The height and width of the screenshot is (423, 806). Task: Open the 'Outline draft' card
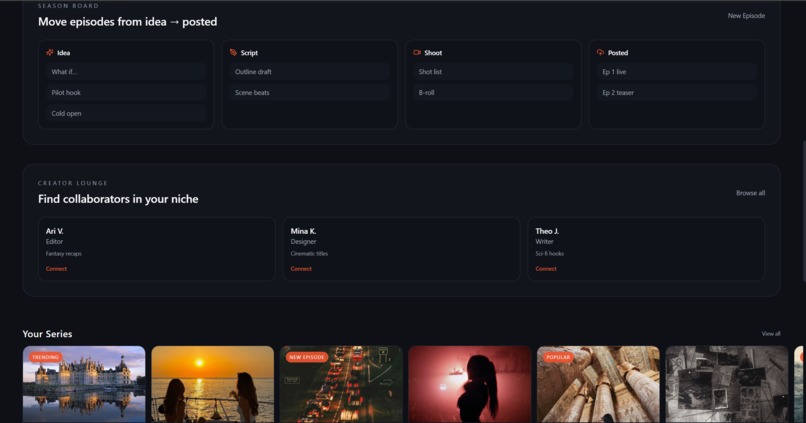[x=309, y=72]
